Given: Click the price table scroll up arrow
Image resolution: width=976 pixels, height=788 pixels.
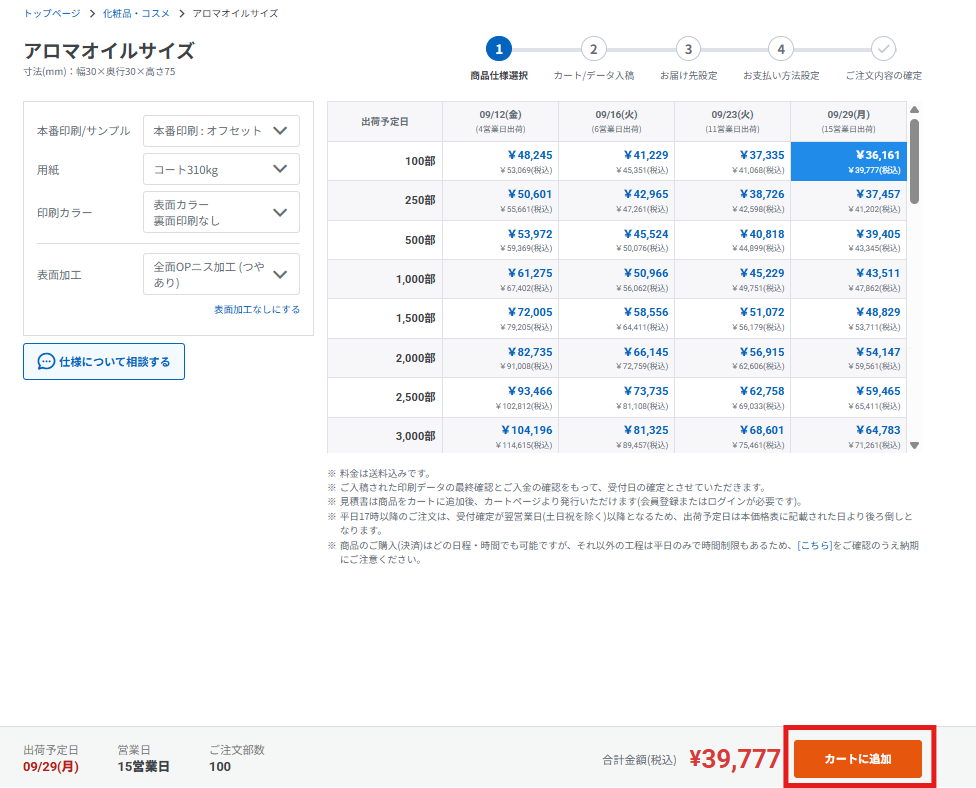Looking at the screenshot, I should tap(914, 110).
